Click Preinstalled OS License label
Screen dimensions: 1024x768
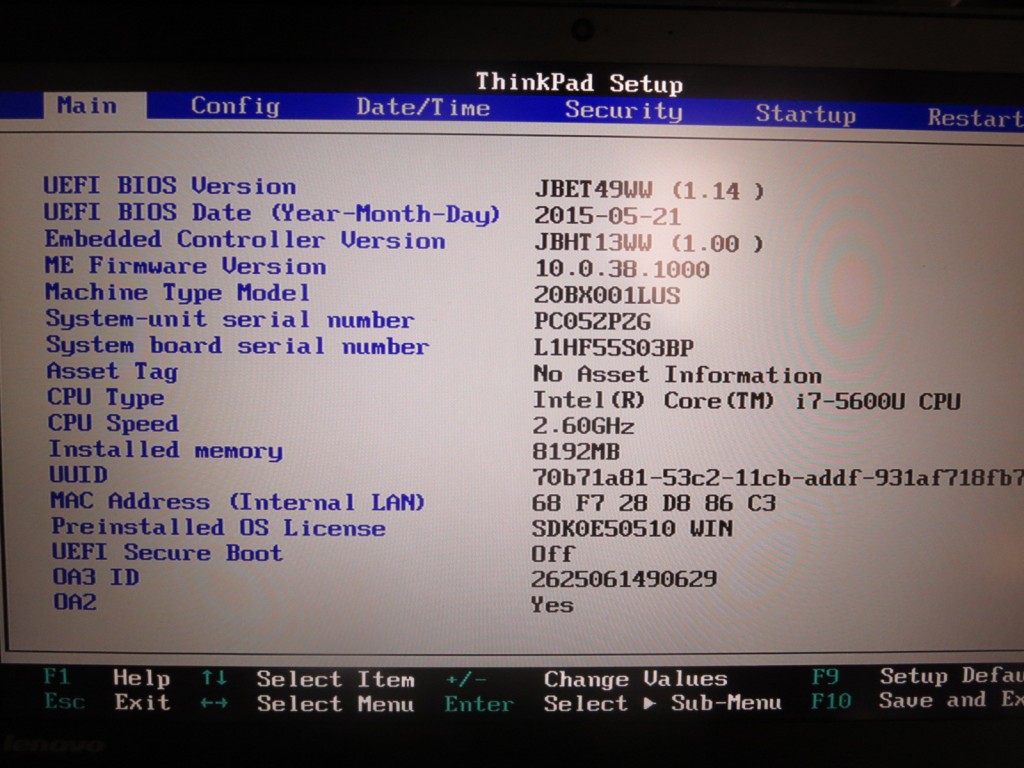tap(219, 527)
